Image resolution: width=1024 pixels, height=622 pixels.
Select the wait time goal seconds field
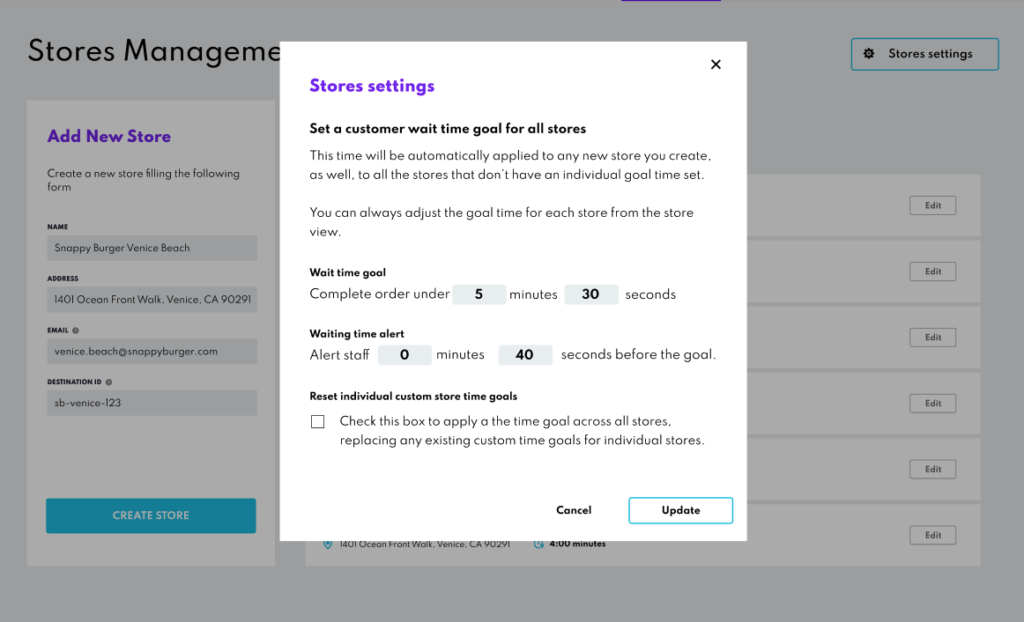click(x=590, y=295)
